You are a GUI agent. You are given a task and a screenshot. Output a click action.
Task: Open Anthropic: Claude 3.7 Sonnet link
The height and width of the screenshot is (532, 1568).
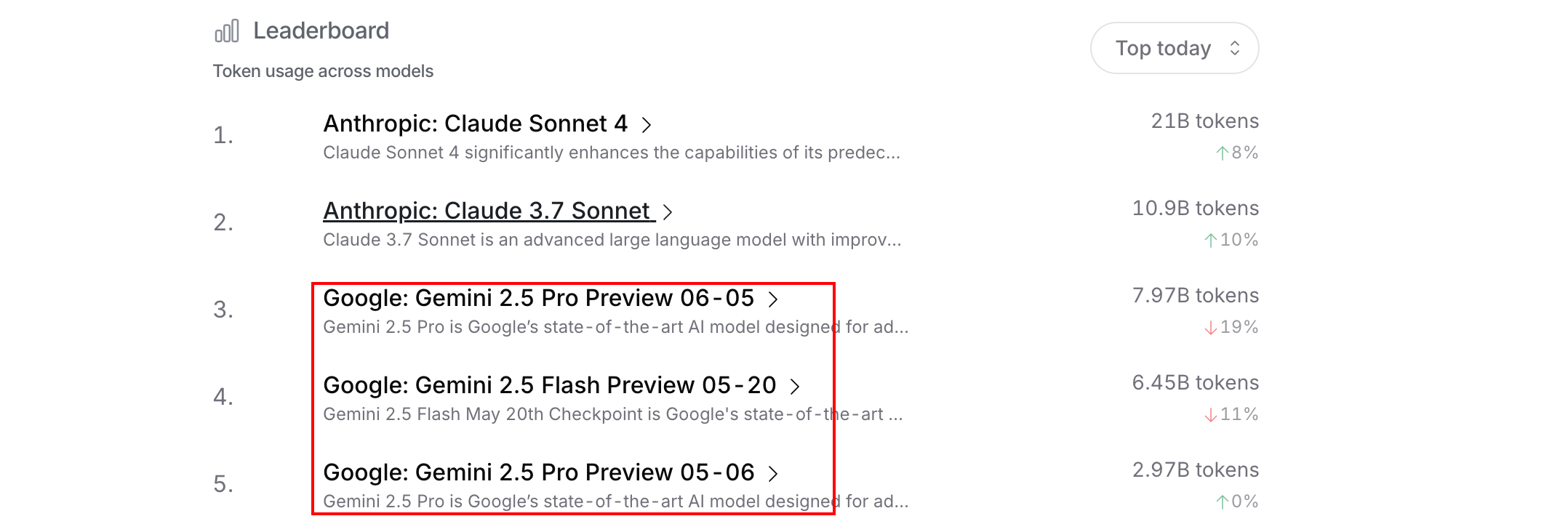pyautogui.click(x=486, y=211)
